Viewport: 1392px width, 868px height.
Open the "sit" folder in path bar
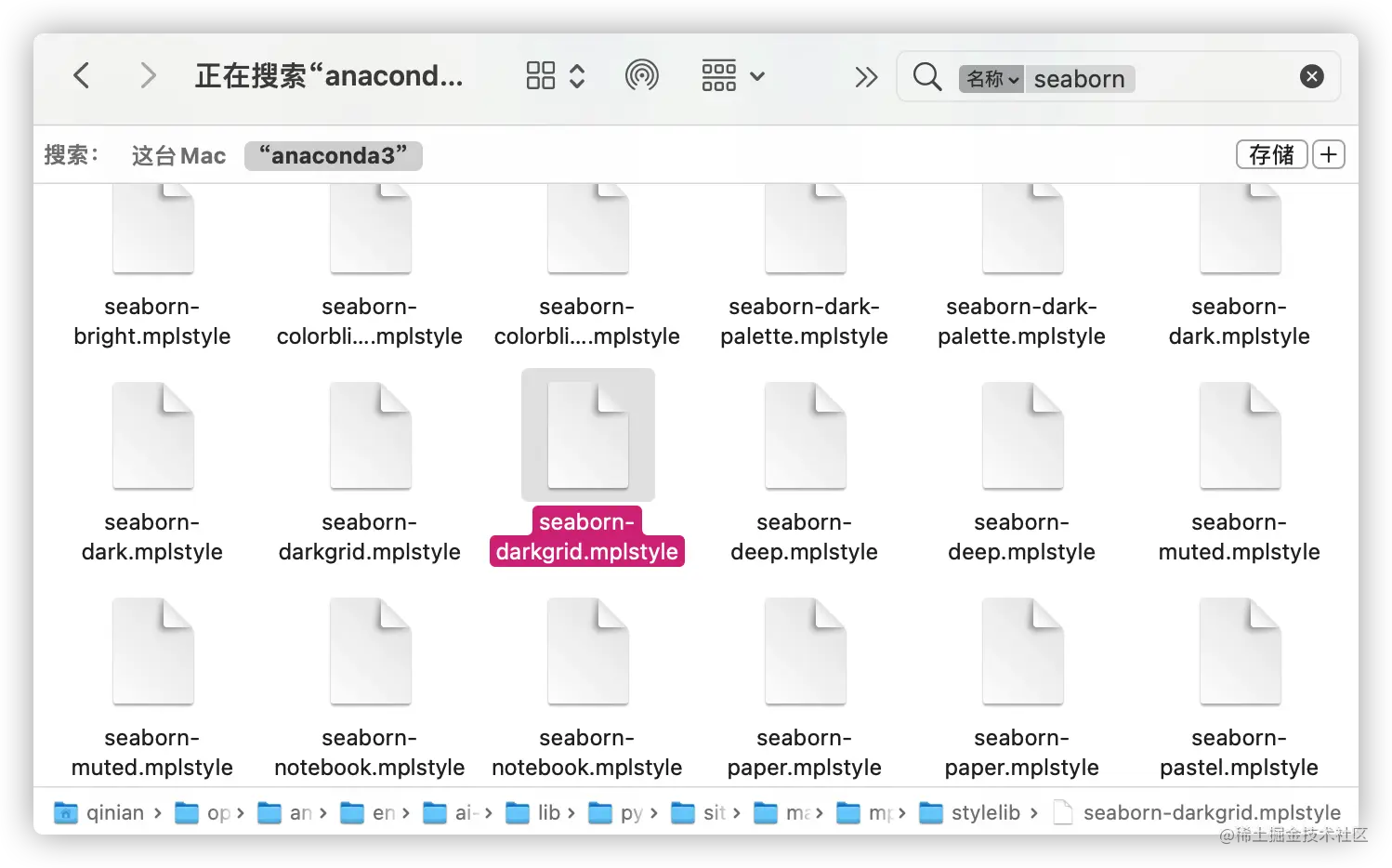699,813
